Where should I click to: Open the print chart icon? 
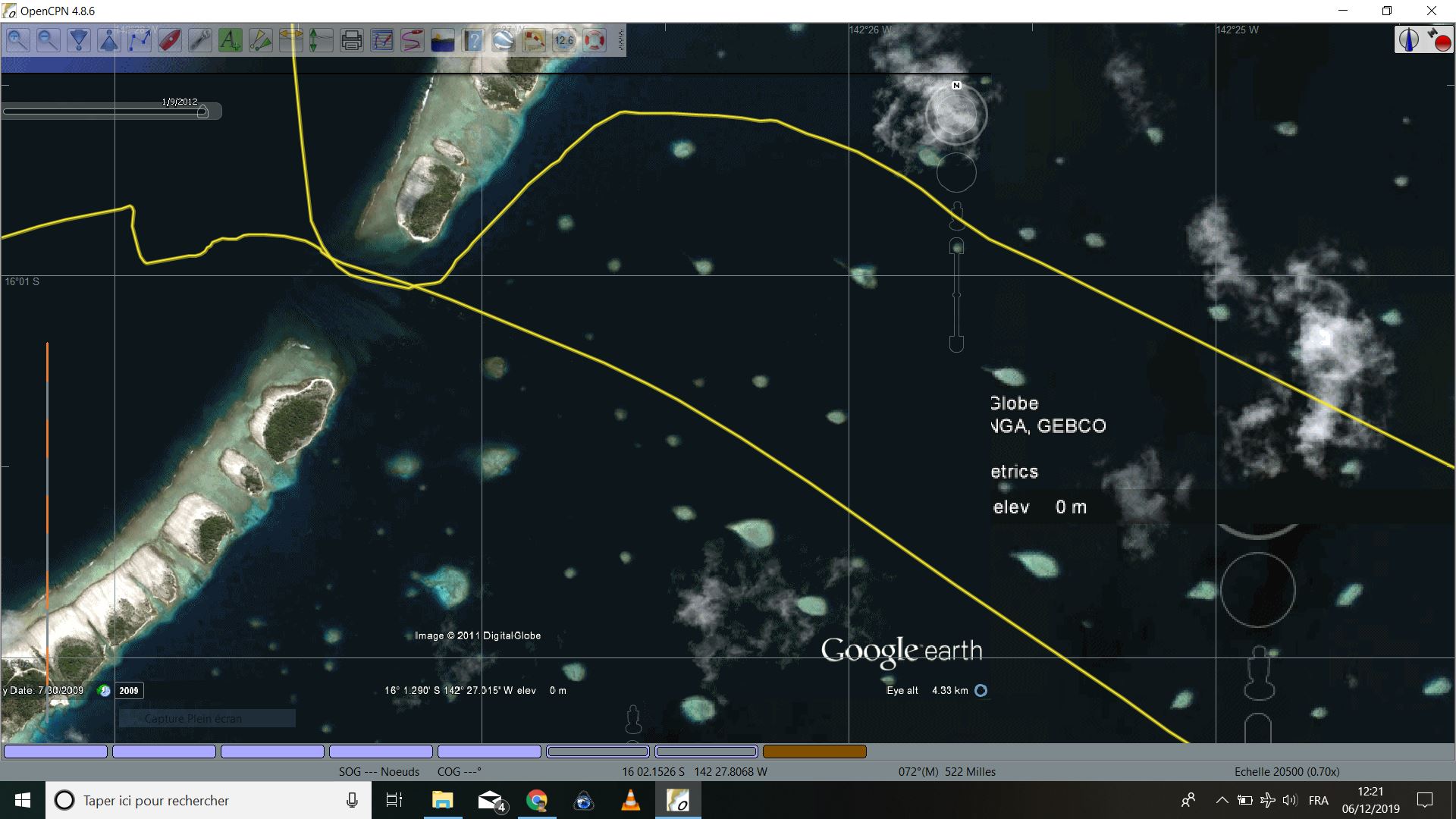(352, 40)
